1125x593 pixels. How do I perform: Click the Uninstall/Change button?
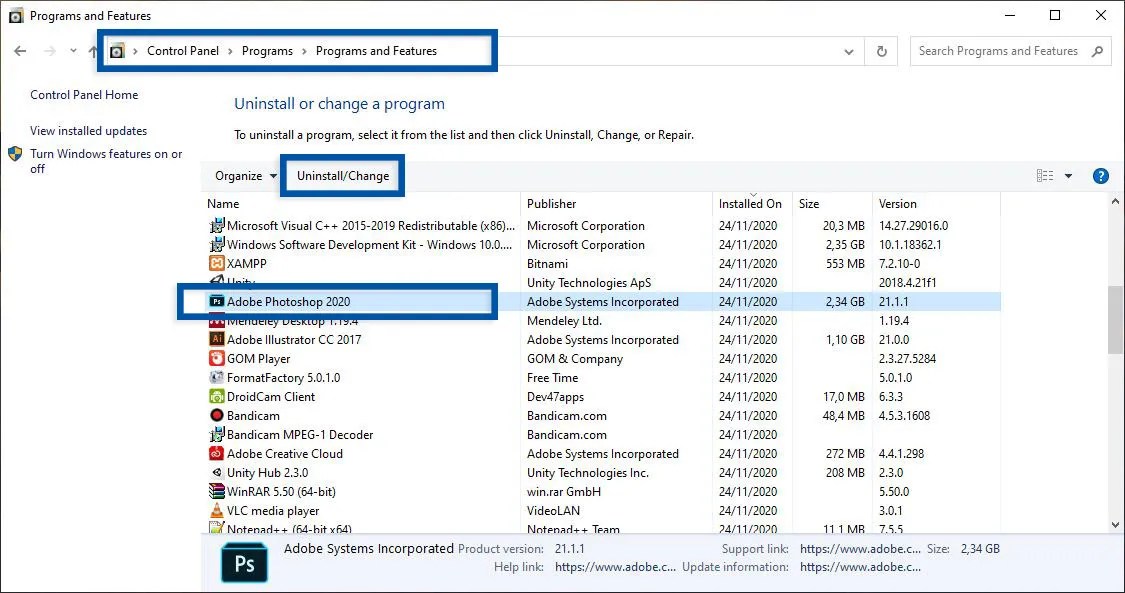coord(342,175)
